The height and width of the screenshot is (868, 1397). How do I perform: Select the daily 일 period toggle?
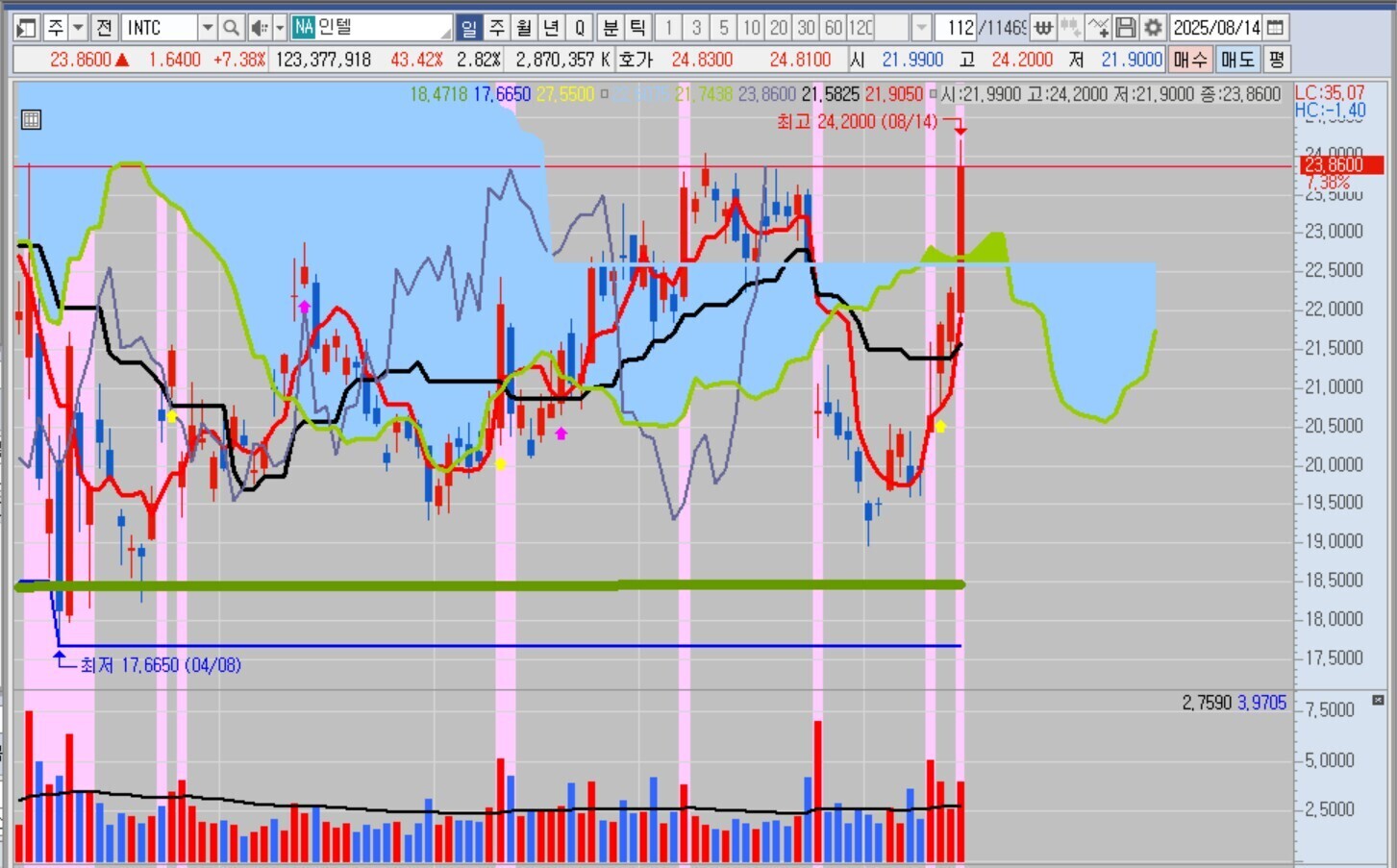pos(468,28)
